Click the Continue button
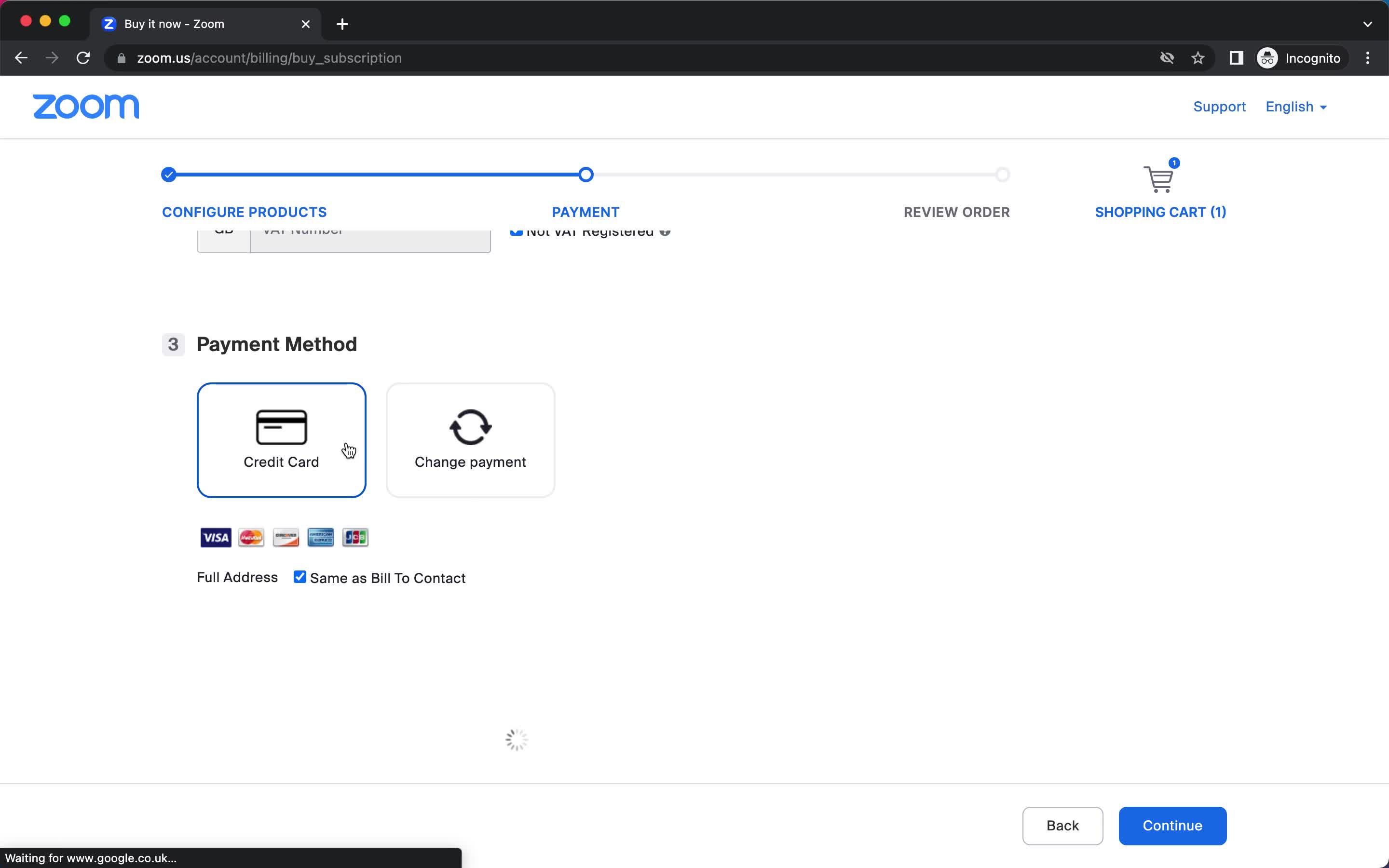The height and width of the screenshot is (868, 1389). 1172,825
